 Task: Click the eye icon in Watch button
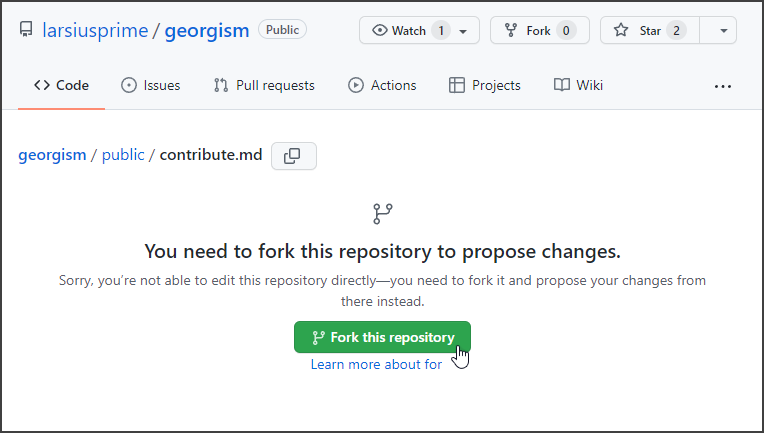(380, 31)
